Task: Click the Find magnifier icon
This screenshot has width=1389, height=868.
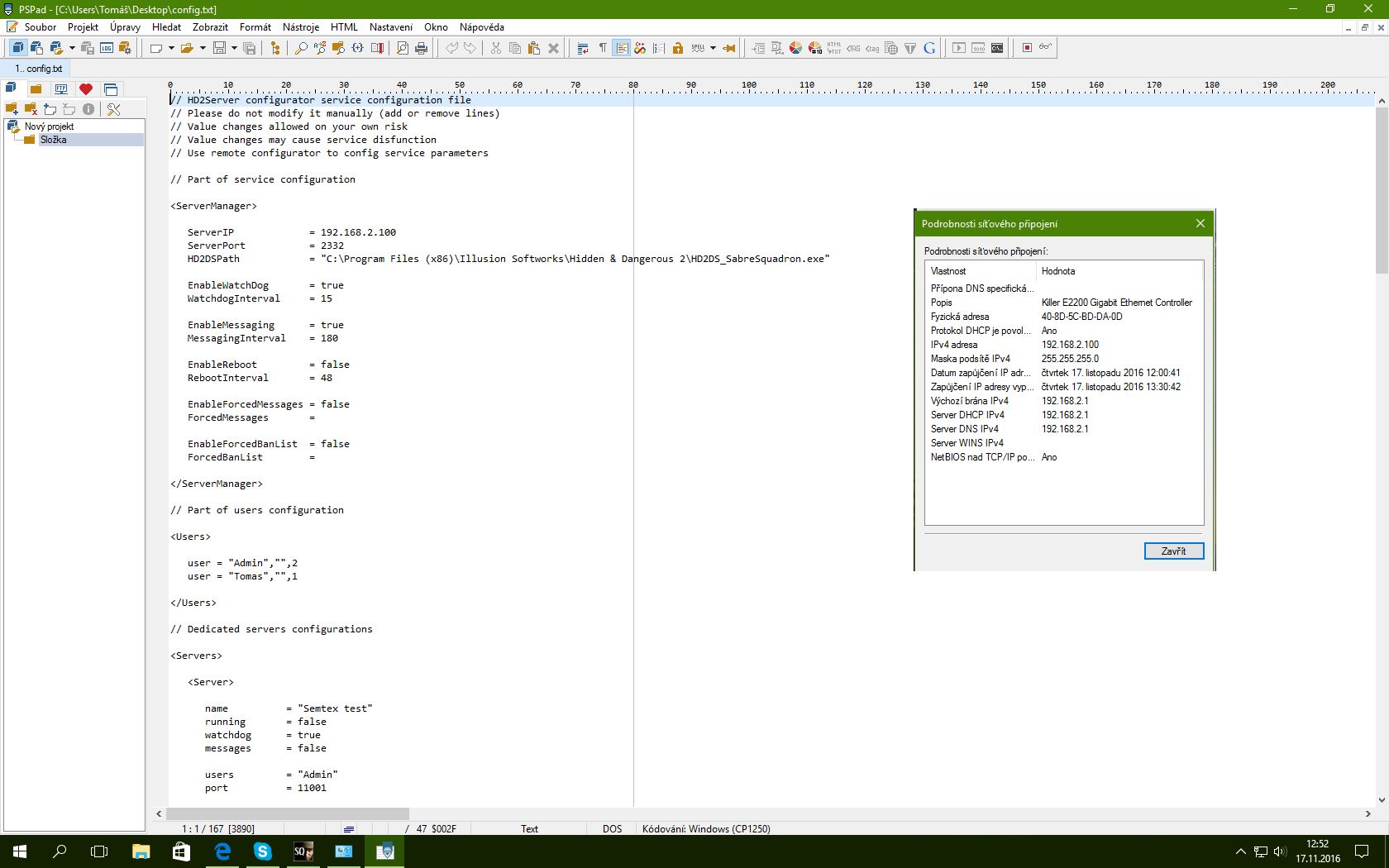Action: point(301,48)
